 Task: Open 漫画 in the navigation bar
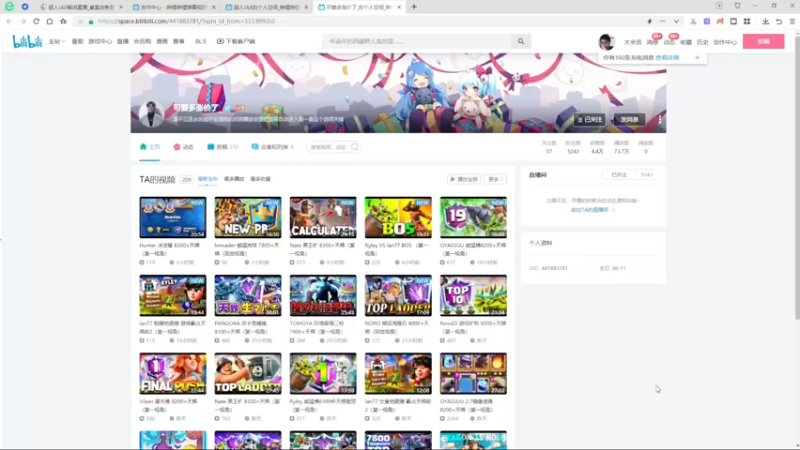tap(162, 41)
